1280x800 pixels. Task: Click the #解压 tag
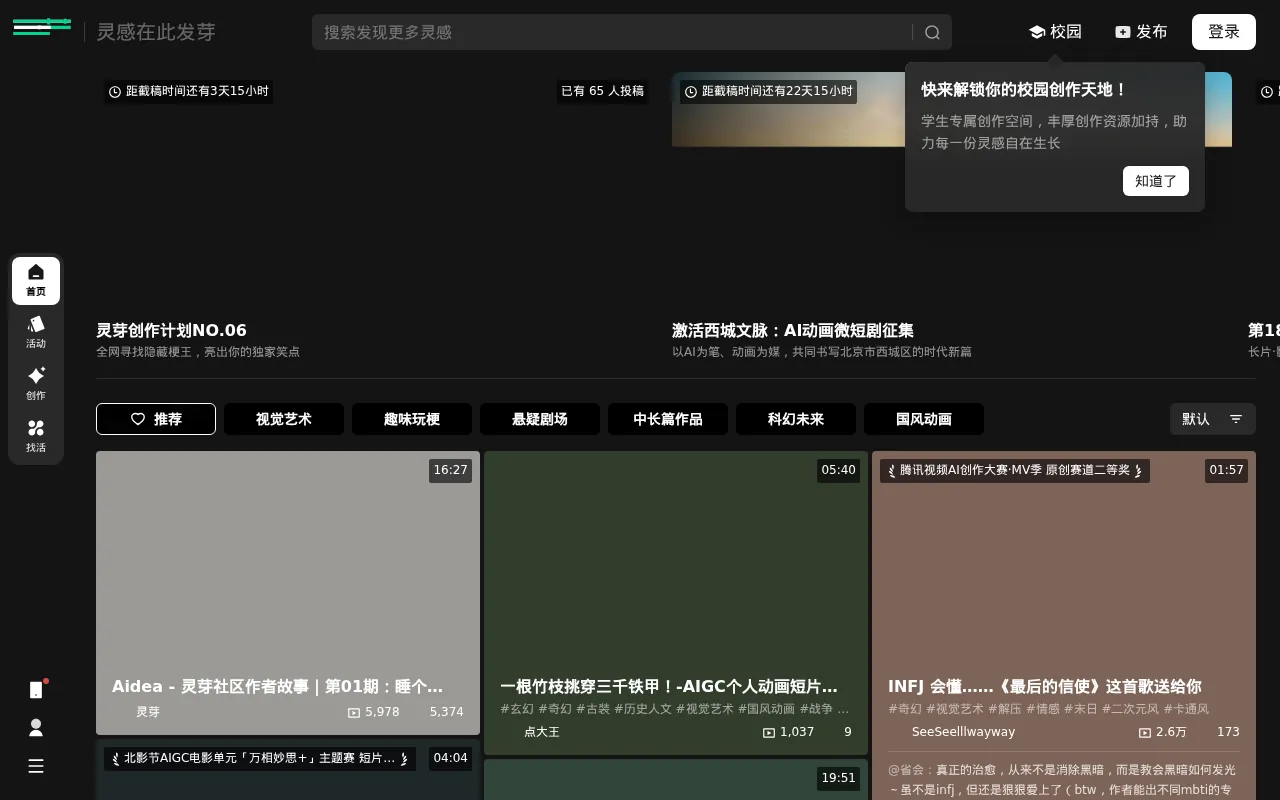[x=1004, y=709]
